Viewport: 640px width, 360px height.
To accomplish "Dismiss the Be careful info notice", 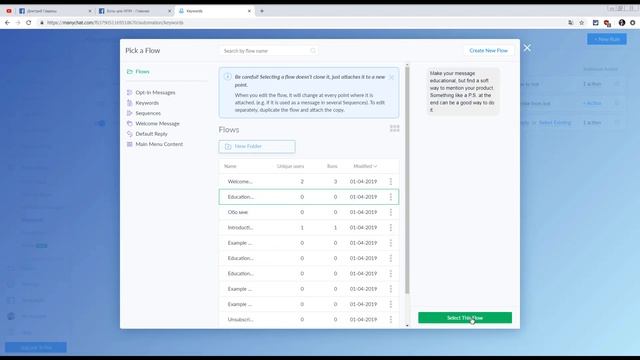I will tap(391, 77).
